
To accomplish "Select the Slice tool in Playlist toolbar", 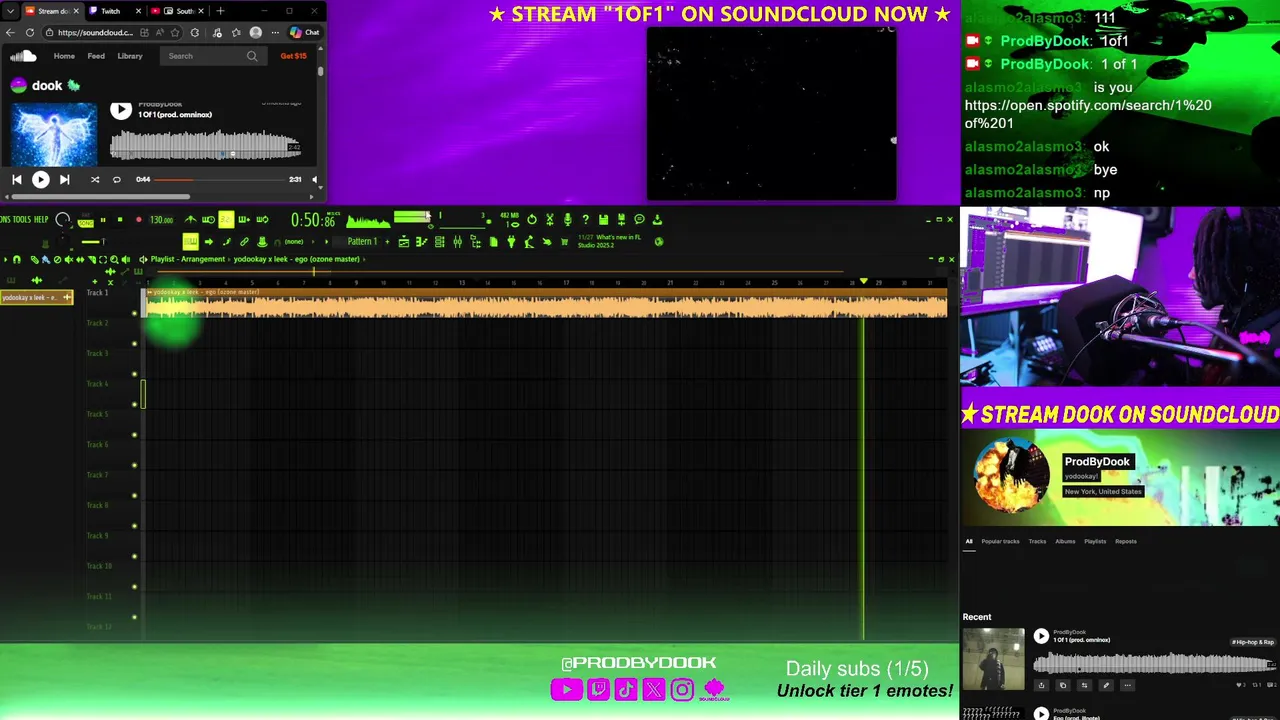I will pos(92,259).
